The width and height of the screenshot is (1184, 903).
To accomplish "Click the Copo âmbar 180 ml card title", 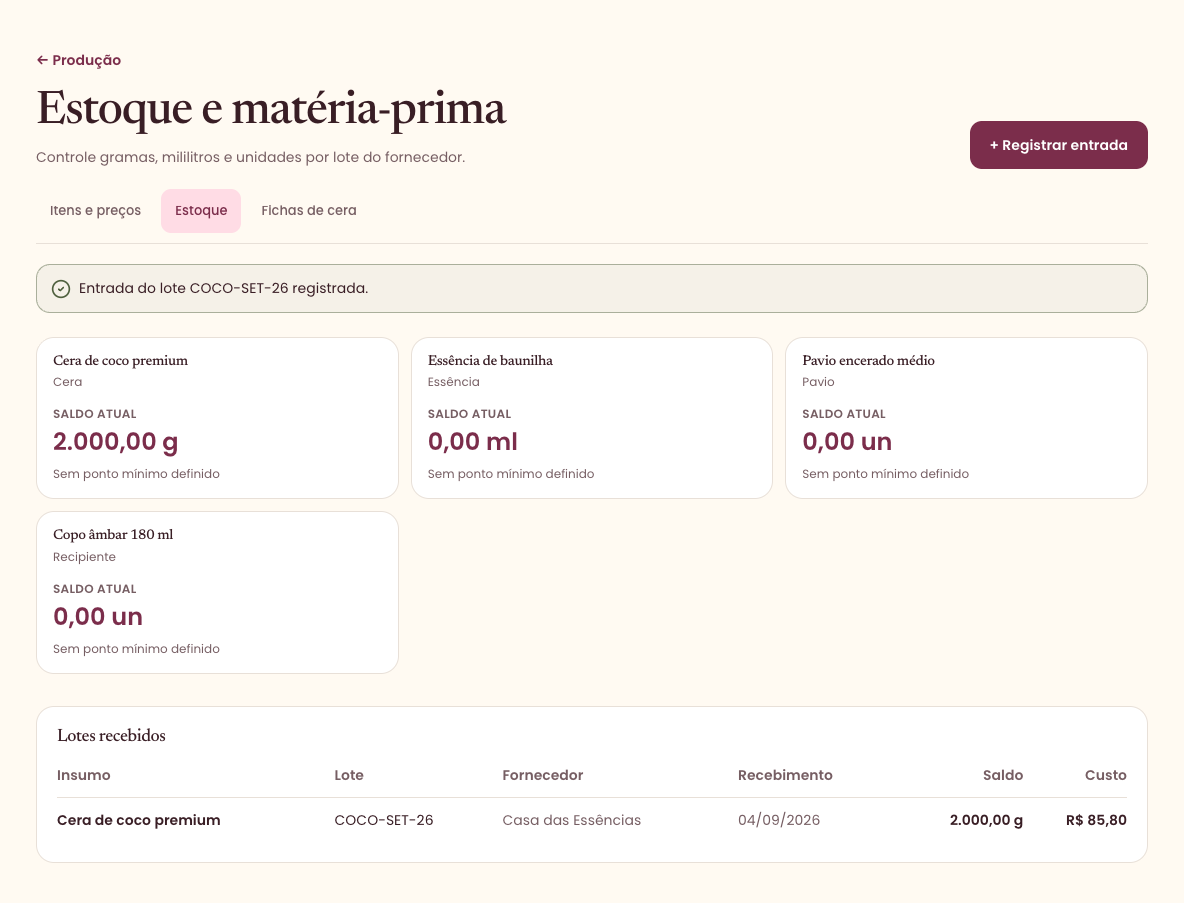I will tap(113, 535).
